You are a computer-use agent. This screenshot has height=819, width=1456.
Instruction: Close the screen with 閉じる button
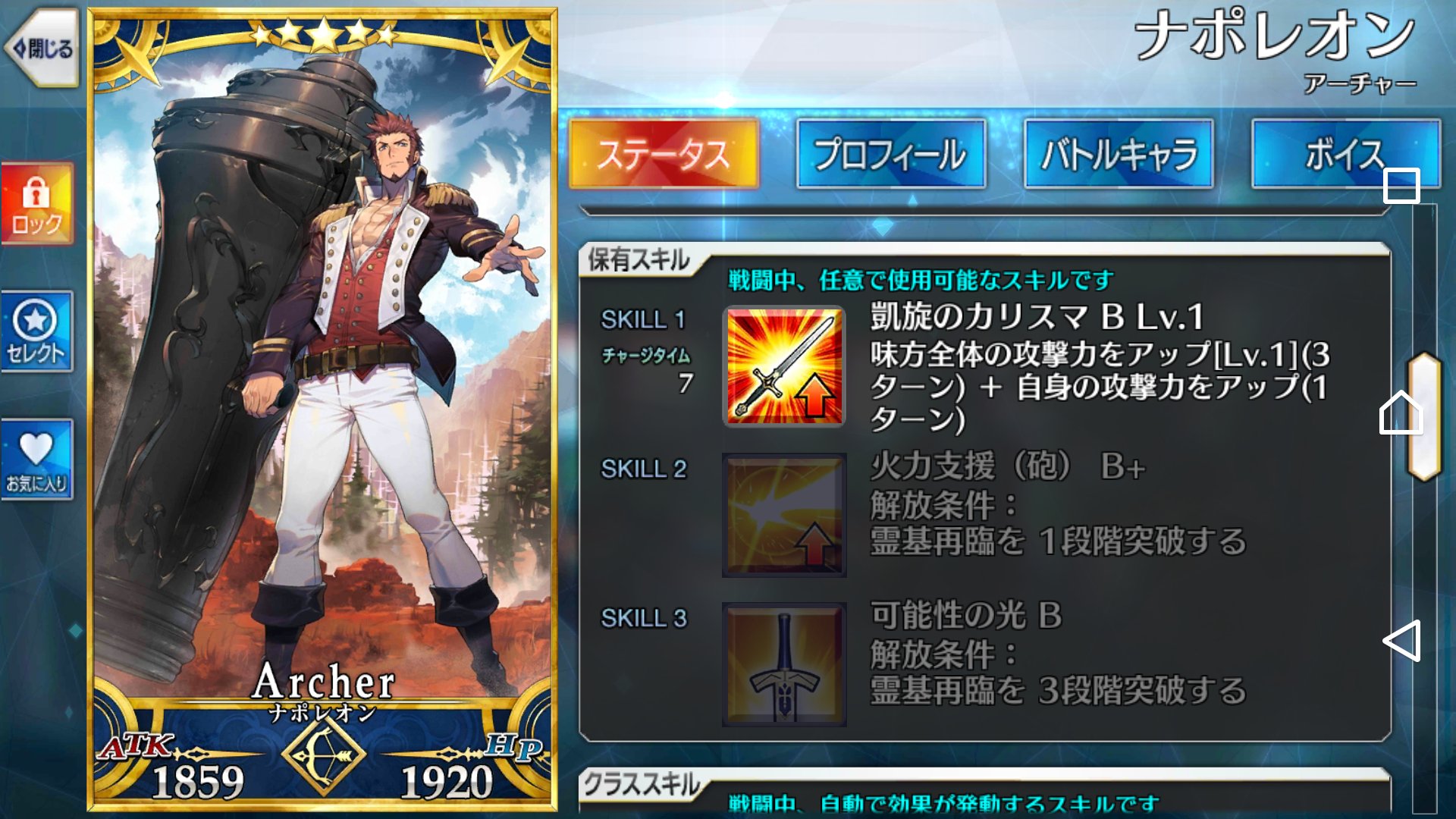[42, 49]
